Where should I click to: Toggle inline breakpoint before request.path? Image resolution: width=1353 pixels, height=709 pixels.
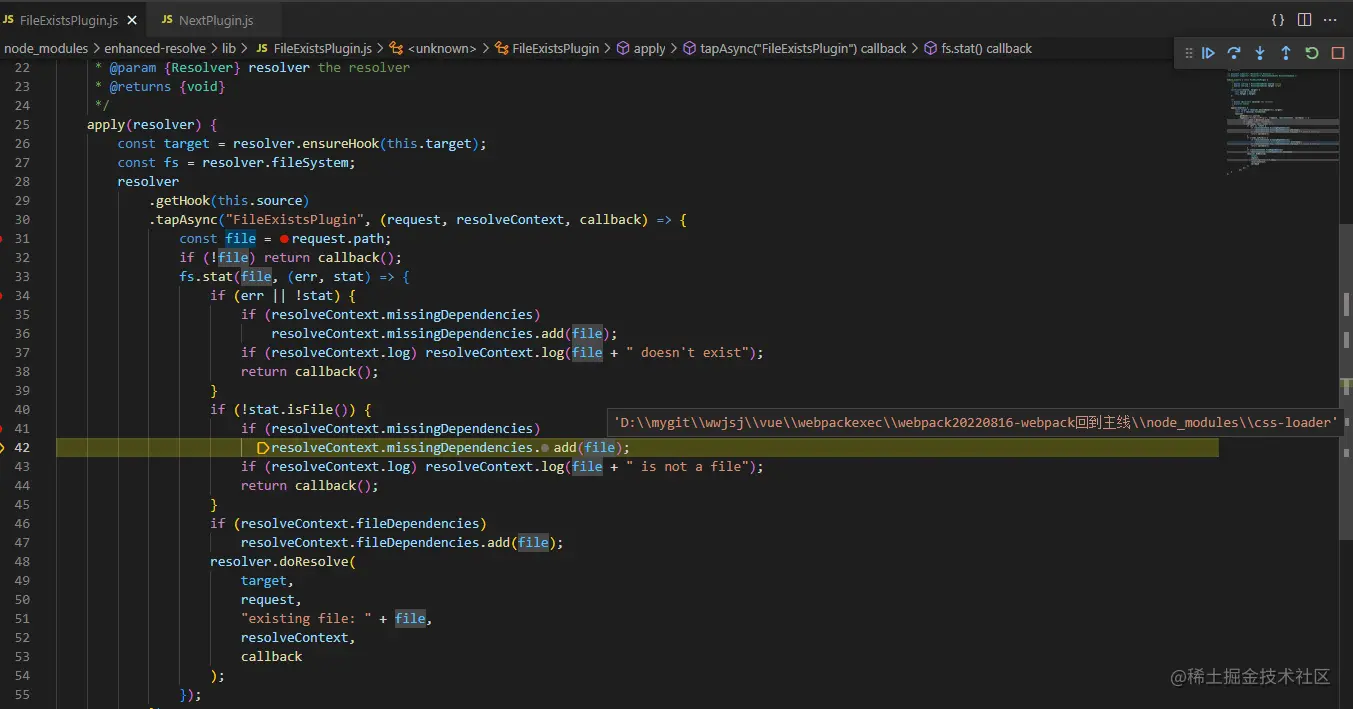click(284, 239)
